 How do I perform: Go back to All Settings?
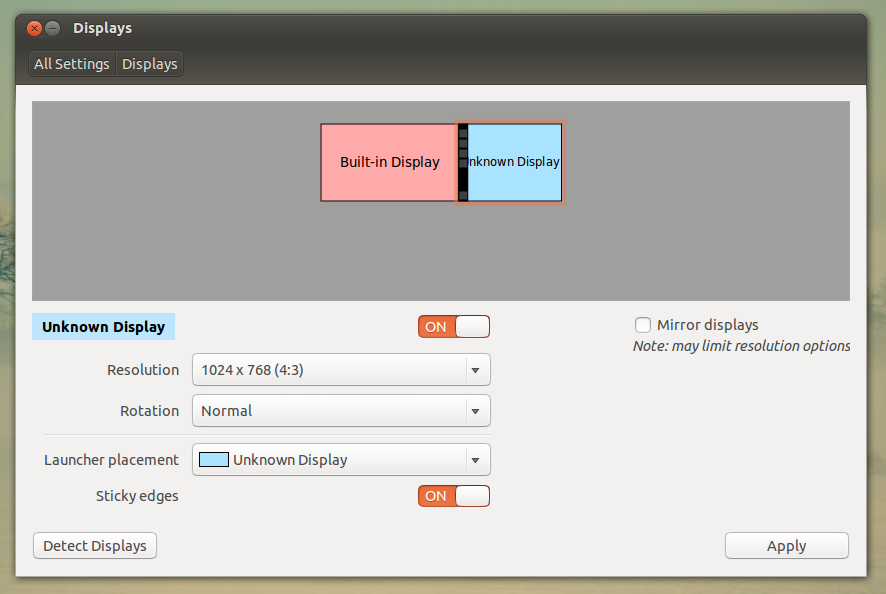pyautogui.click(x=71, y=63)
